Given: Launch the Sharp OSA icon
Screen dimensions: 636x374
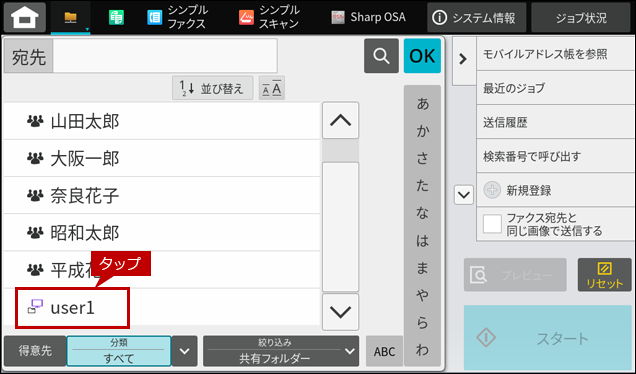Looking at the screenshot, I should pyautogui.click(x=338, y=17).
